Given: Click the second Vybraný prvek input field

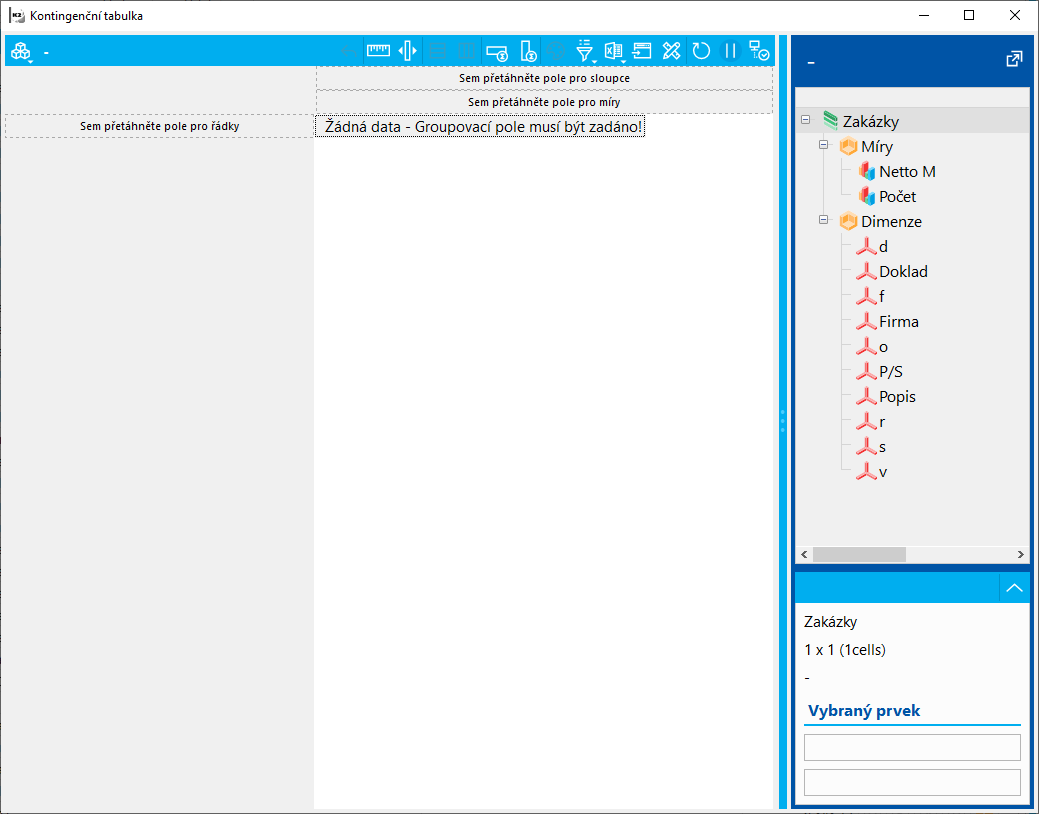Looking at the screenshot, I should click(912, 782).
